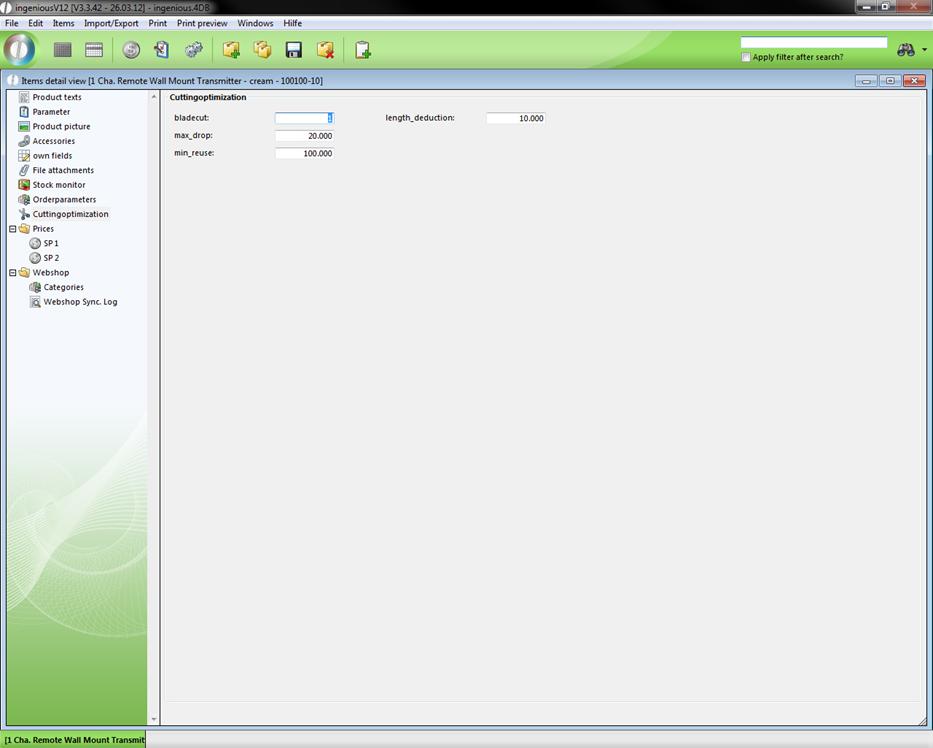Click the coin currency toolbar icon
This screenshot has height=748, width=933.
[131, 50]
